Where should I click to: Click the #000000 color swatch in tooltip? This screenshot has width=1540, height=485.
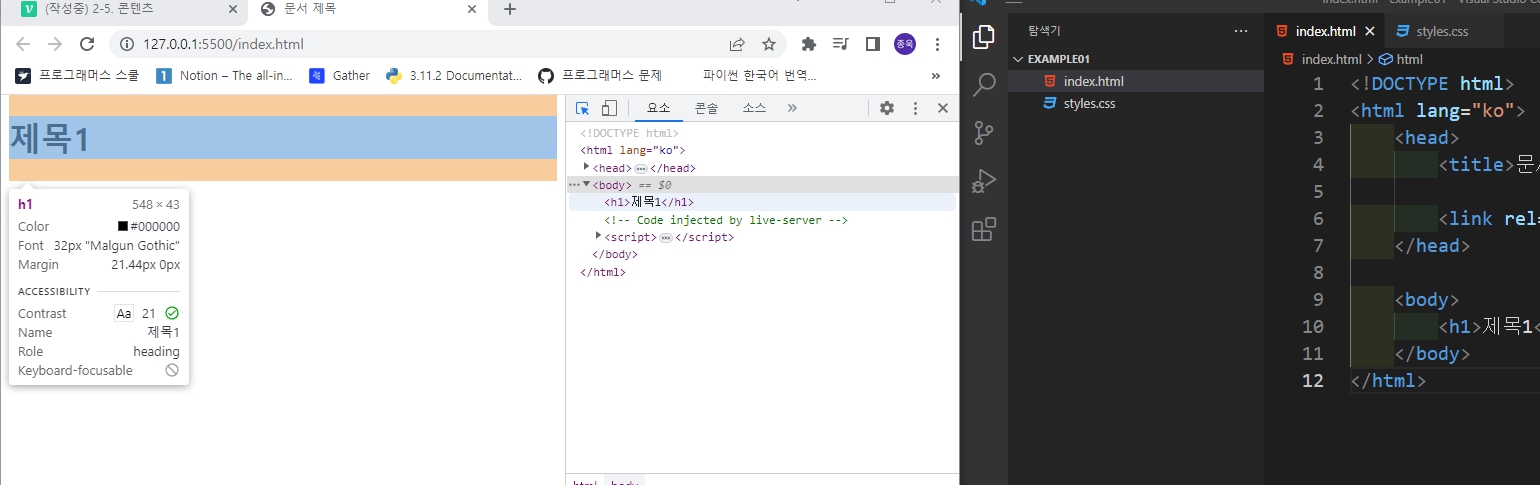pyautogui.click(x=123, y=227)
